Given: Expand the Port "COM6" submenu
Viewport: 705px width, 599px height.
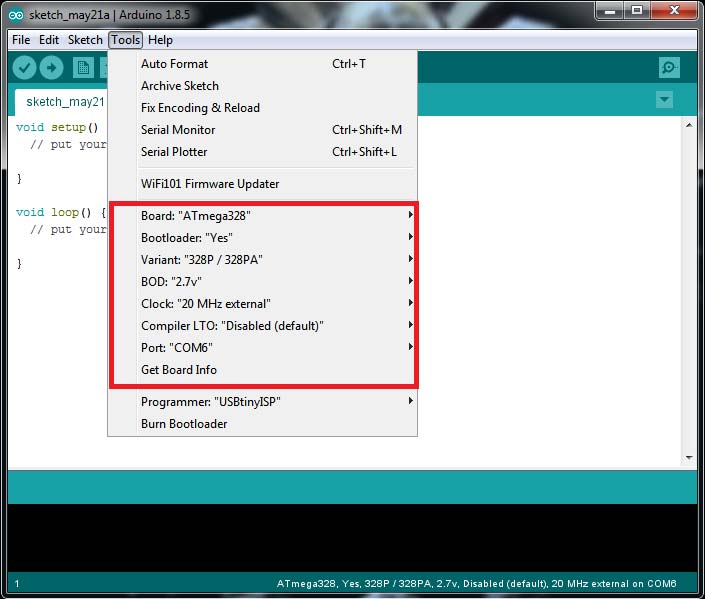Looking at the screenshot, I should tap(263, 348).
